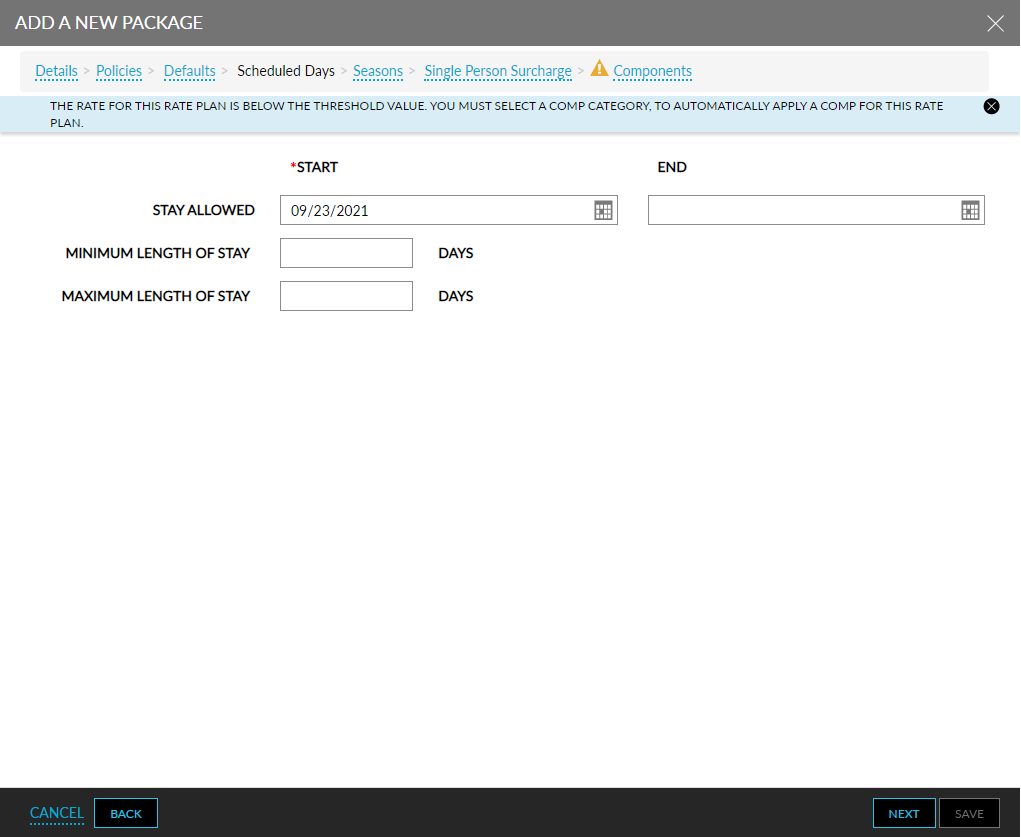Image resolution: width=1021 pixels, height=837 pixels.
Task: Focus the Maximum Length of Stay field
Action: pyautogui.click(x=346, y=296)
